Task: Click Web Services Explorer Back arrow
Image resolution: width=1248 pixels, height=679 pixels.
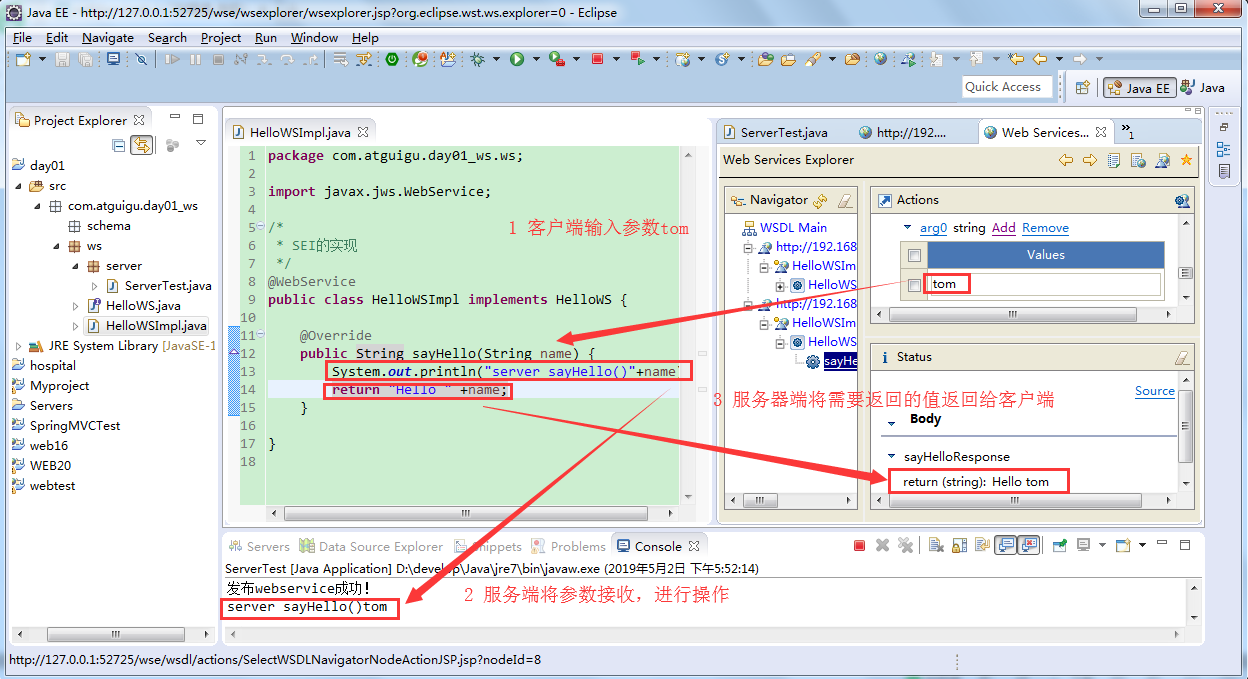Action: click(1066, 160)
